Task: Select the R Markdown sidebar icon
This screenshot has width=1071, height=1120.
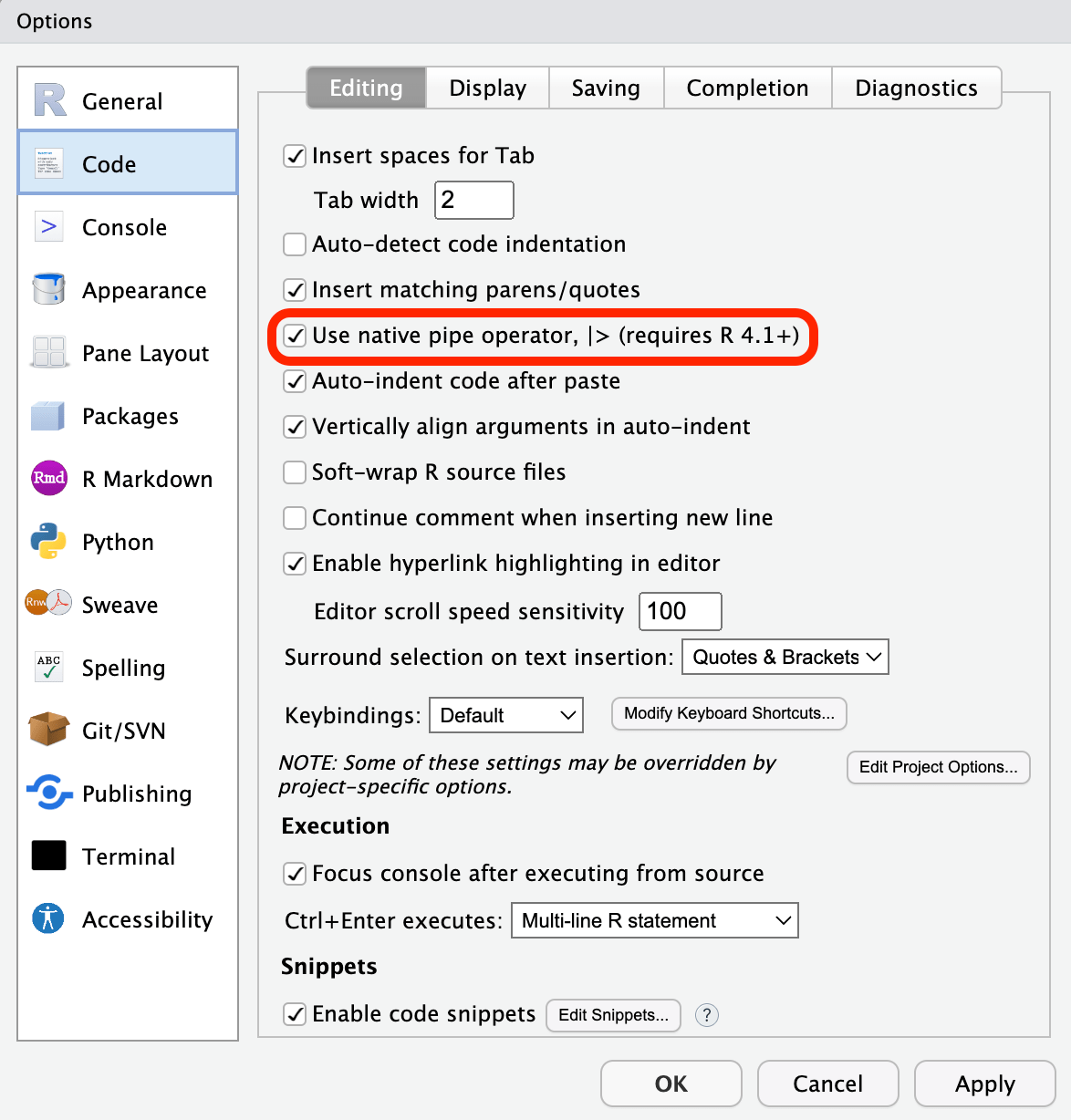Action: (x=47, y=478)
